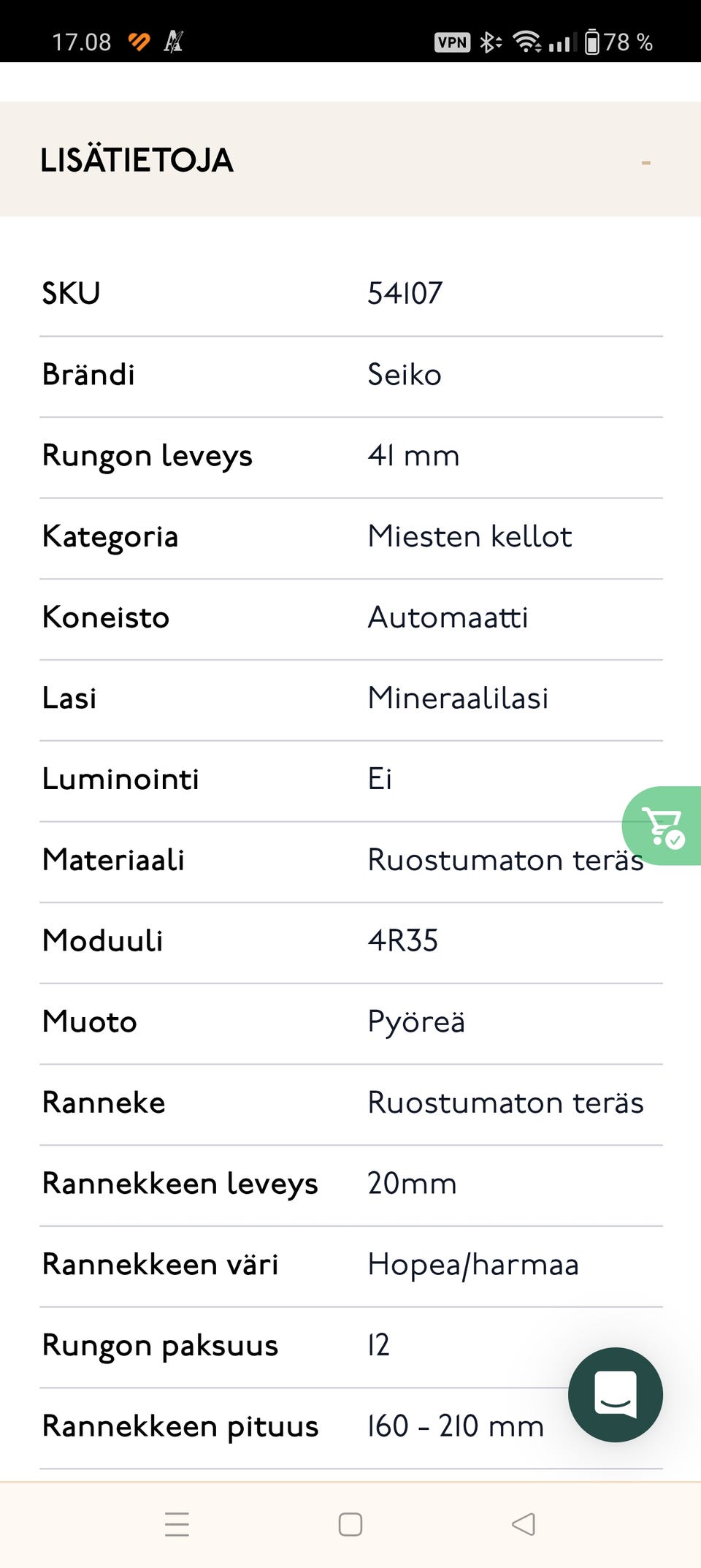Tap the brand name Seiko
701x1568 pixels.
[x=405, y=374]
